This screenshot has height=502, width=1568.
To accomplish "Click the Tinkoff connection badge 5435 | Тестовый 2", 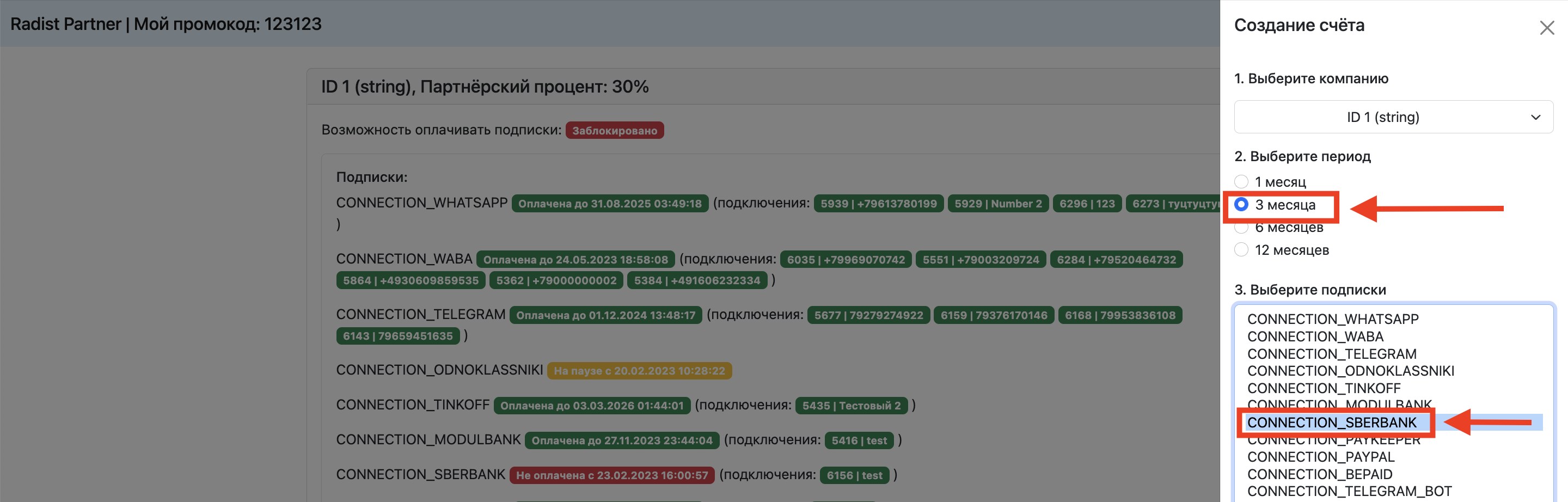I will [851, 406].
